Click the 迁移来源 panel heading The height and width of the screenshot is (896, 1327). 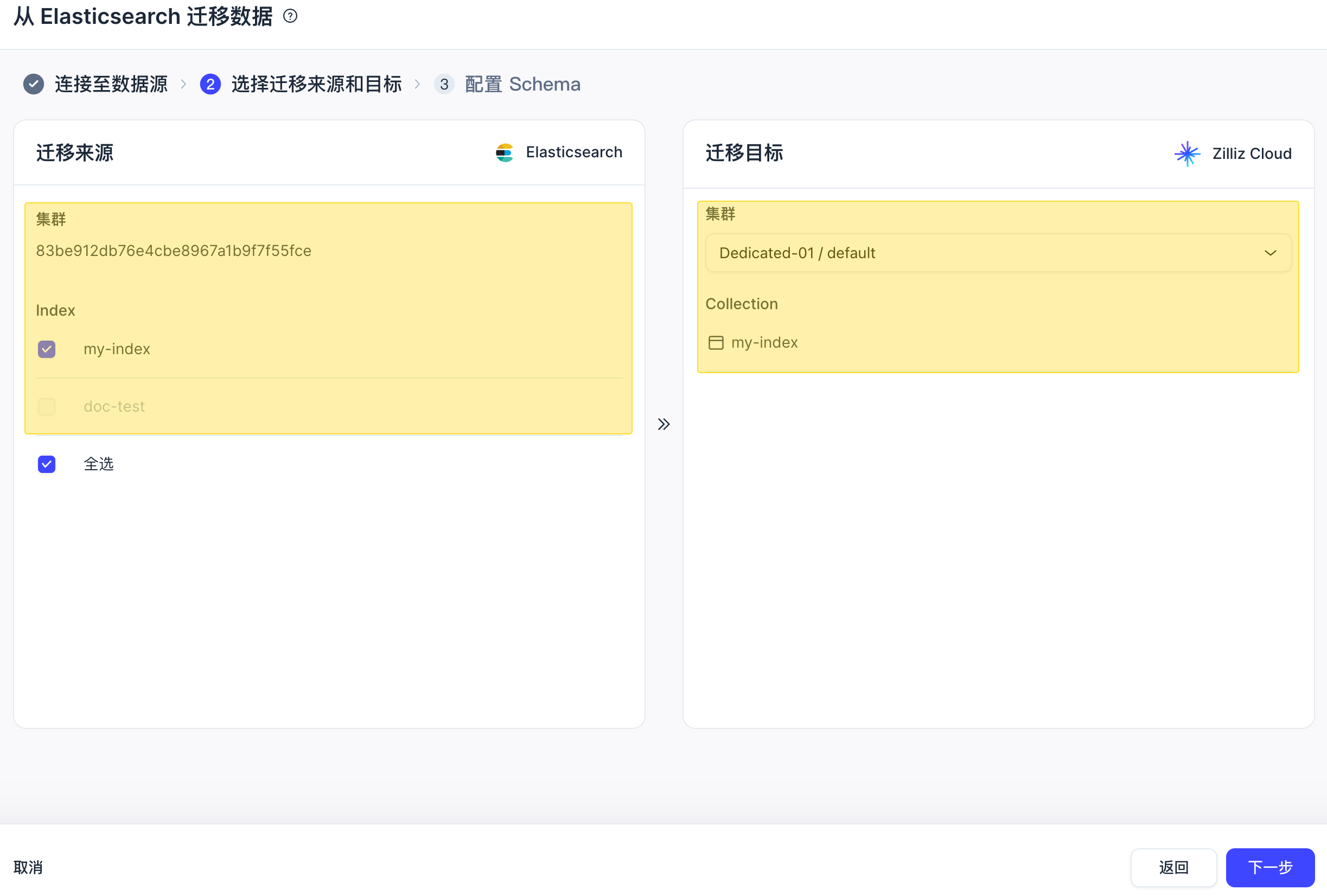point(75,153)
